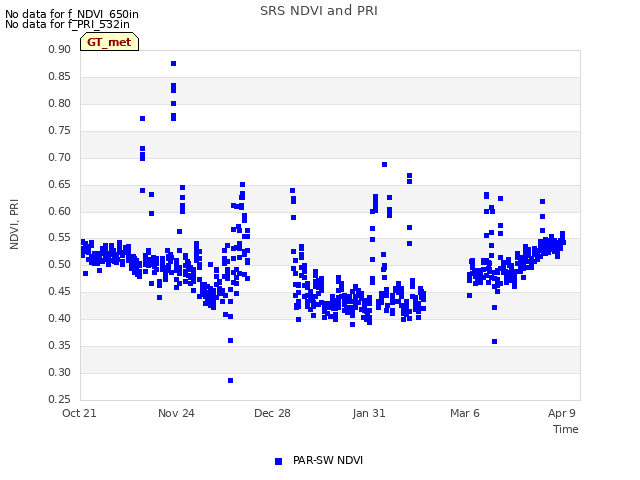
Task: Click the y-axis label NDVI, PRI
Action: tap(14, 224)
